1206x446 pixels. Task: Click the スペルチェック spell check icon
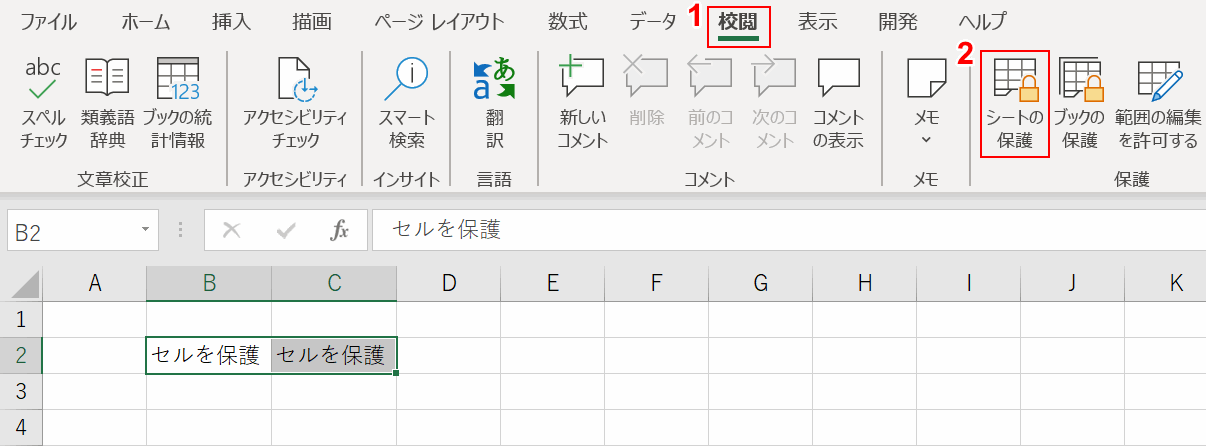point(44,103)
